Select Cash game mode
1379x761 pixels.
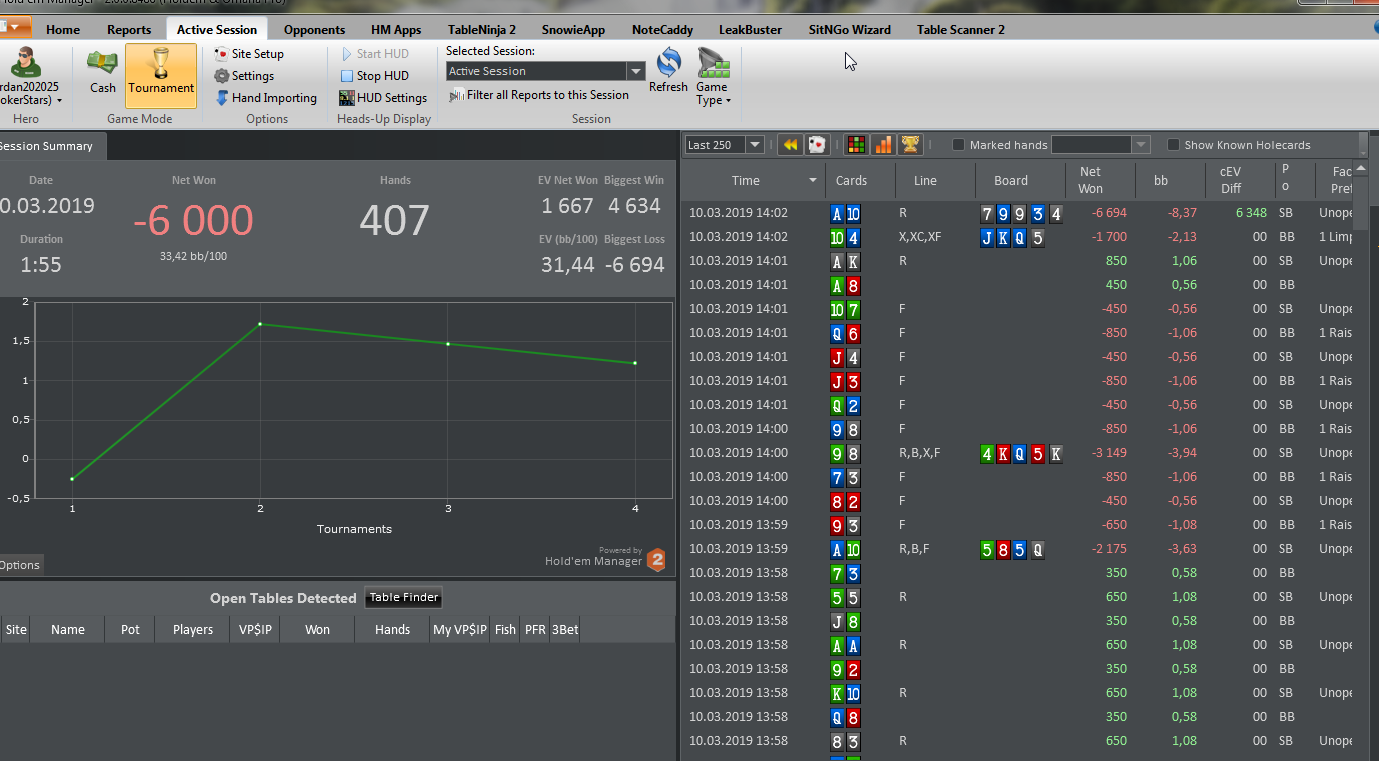103,72
